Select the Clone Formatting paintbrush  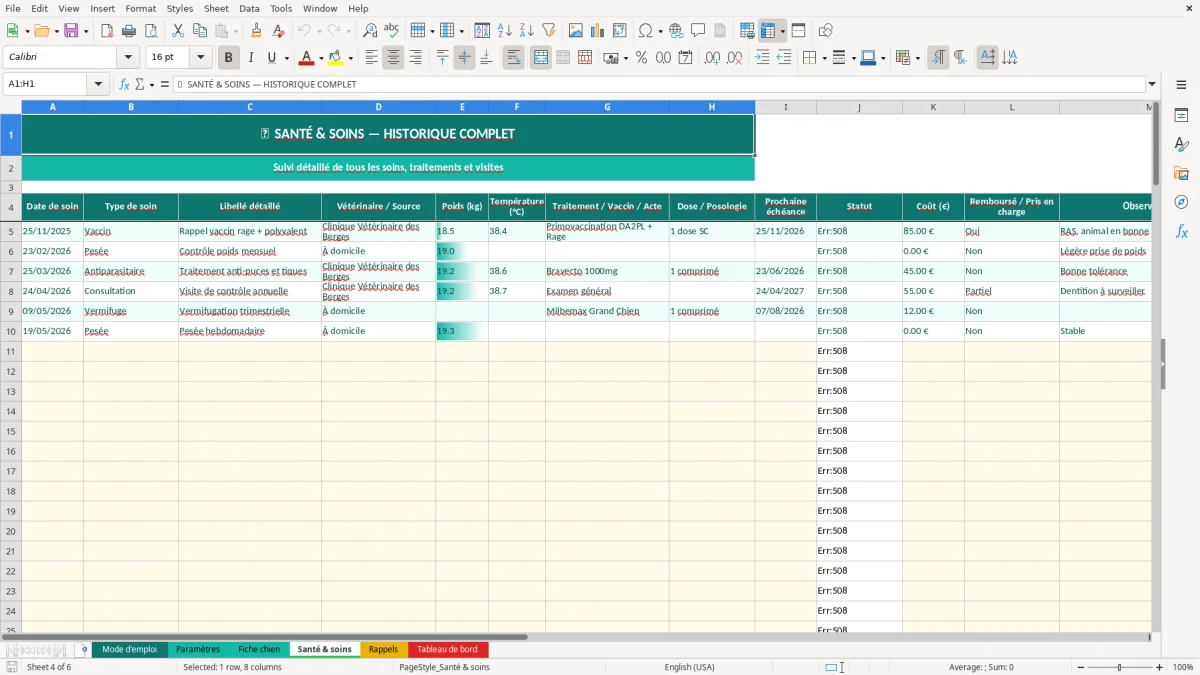click(256, 31)
